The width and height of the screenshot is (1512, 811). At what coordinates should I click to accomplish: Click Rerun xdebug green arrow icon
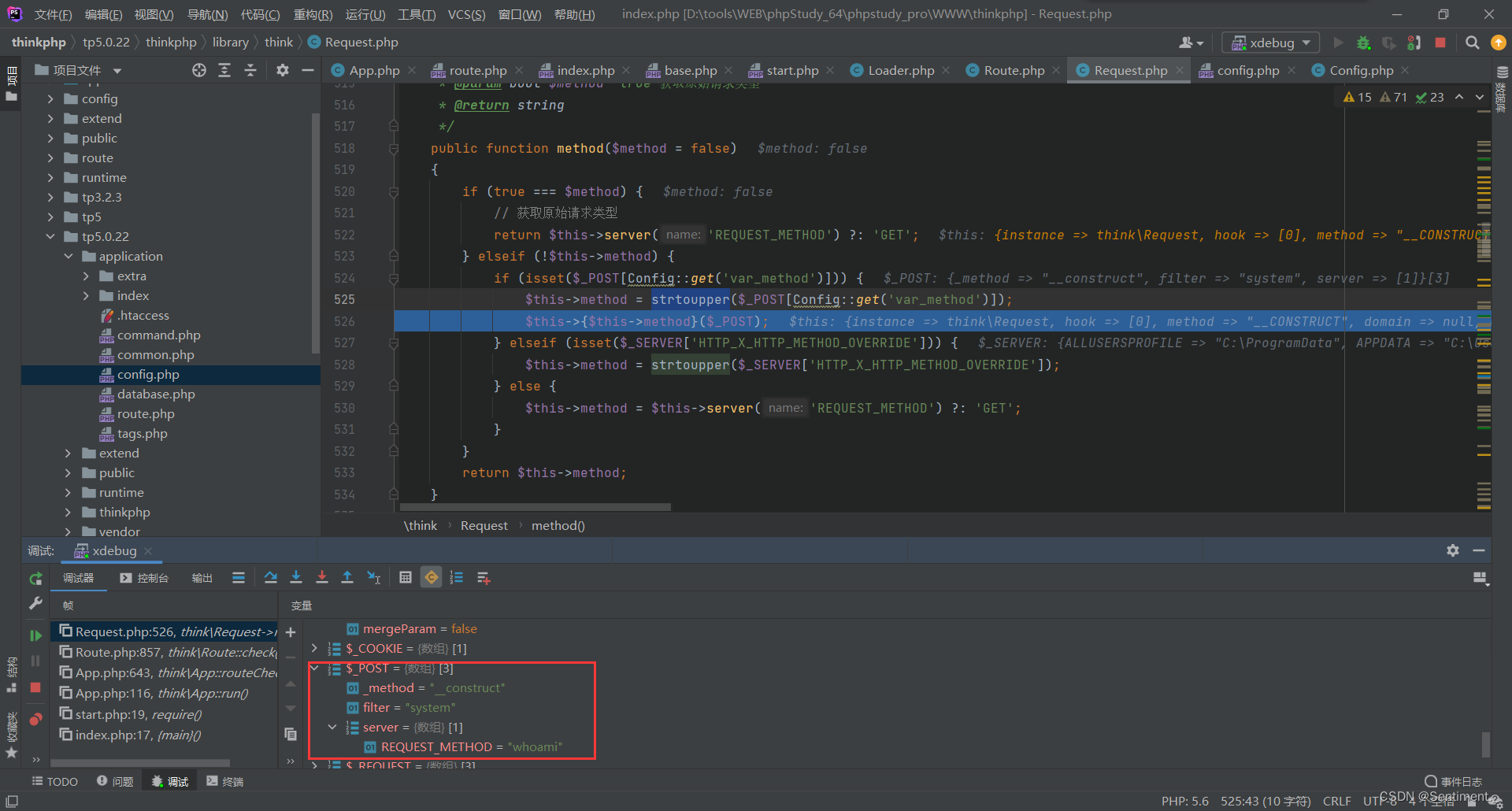point(35,579)
